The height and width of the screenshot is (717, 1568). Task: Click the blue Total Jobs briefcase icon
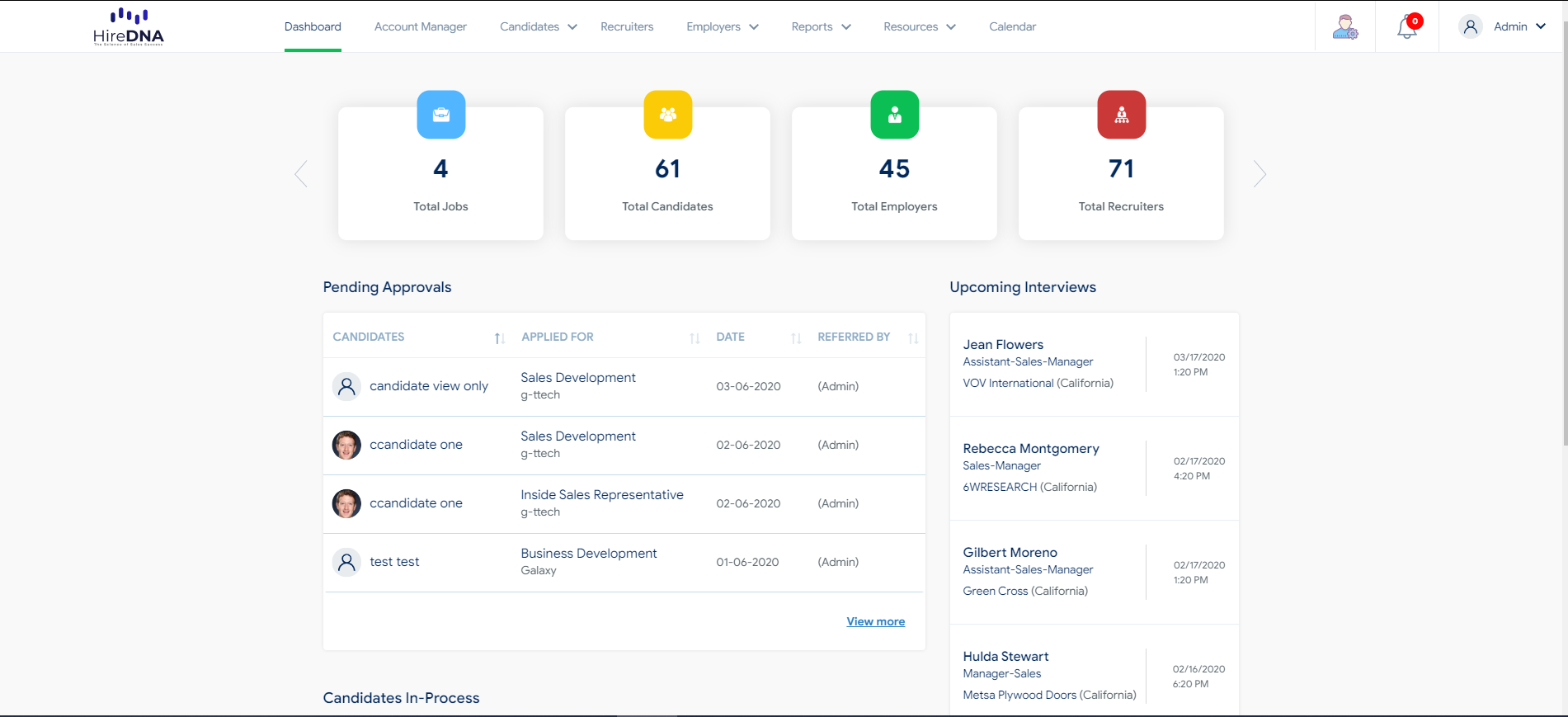[441, 115]
